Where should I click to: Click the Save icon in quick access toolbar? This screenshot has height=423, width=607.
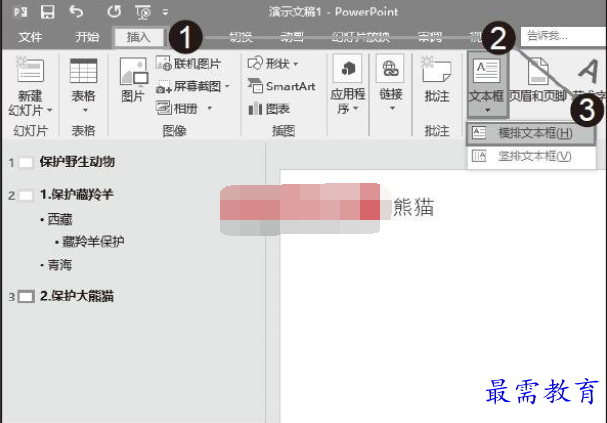[48, 12]
